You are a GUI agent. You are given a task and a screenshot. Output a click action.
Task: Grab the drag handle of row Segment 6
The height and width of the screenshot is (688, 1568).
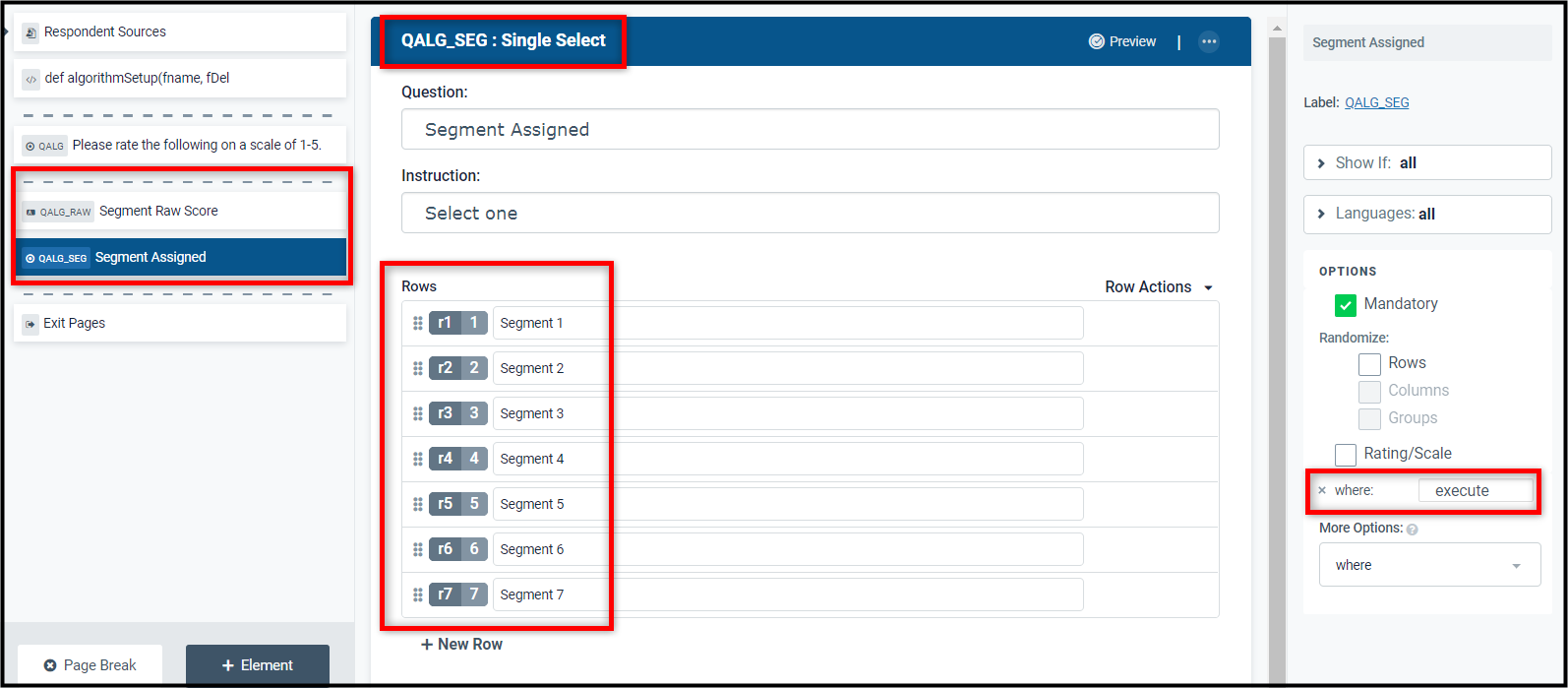(x=418, y=549)
